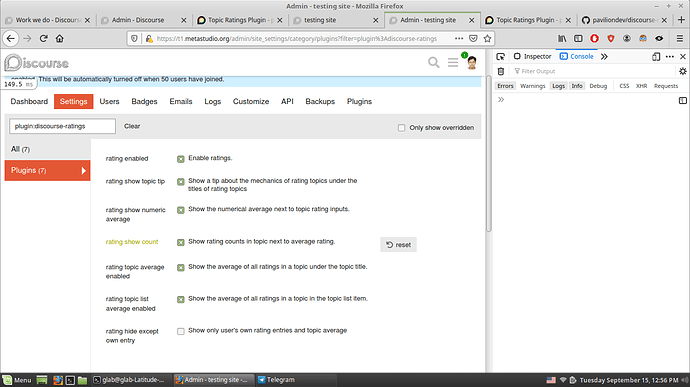Click the page vertical scrollbar thumb
Screen dimensions: 690x387
click(488, 154)
